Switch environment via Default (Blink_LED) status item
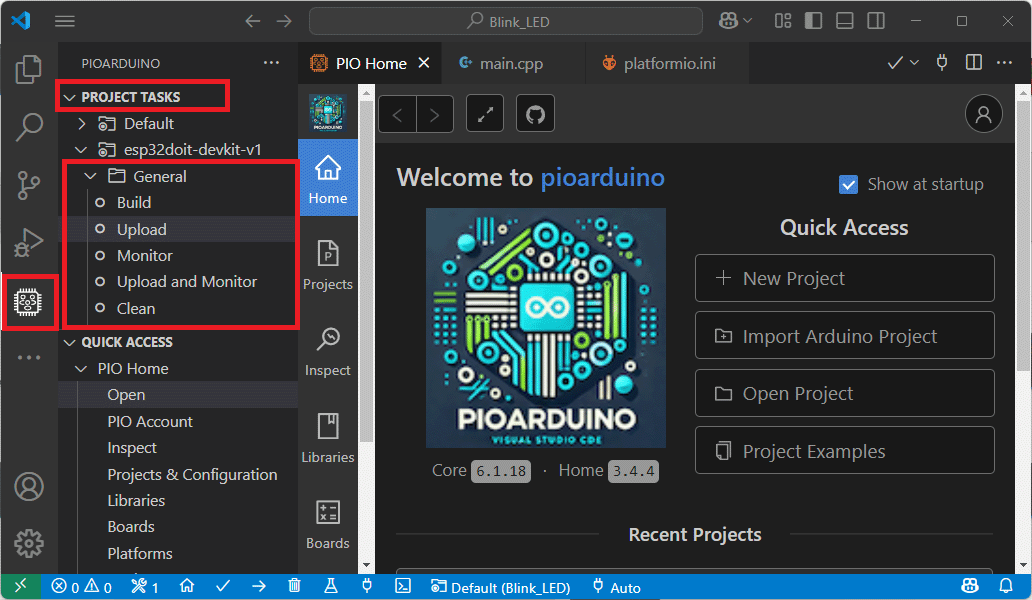The width and height of the screenshot is (1032, 600). (502, 587)
